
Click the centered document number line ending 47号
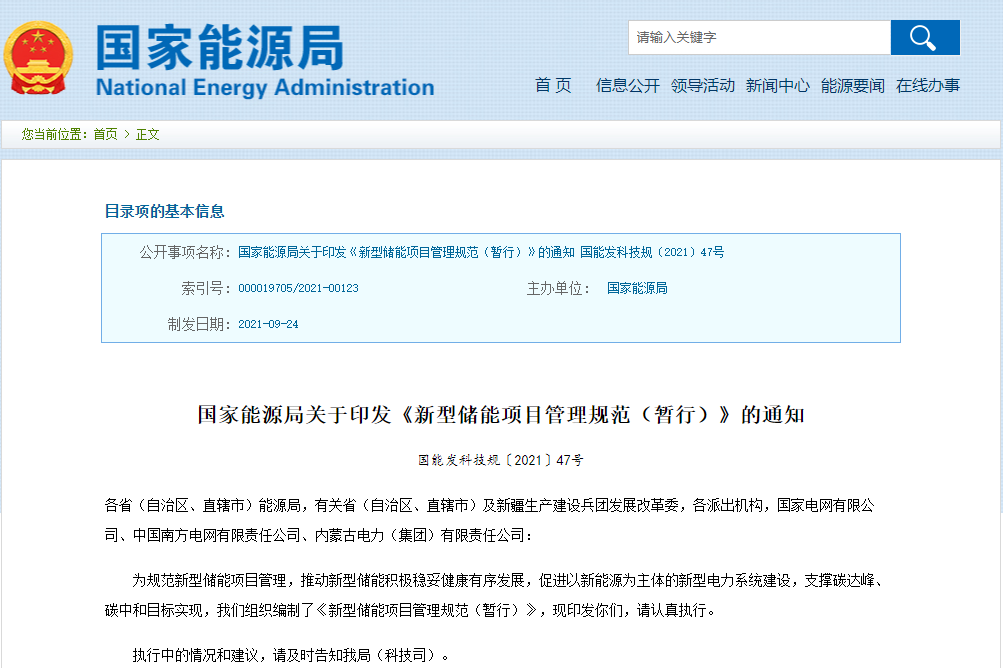[501, 460]
